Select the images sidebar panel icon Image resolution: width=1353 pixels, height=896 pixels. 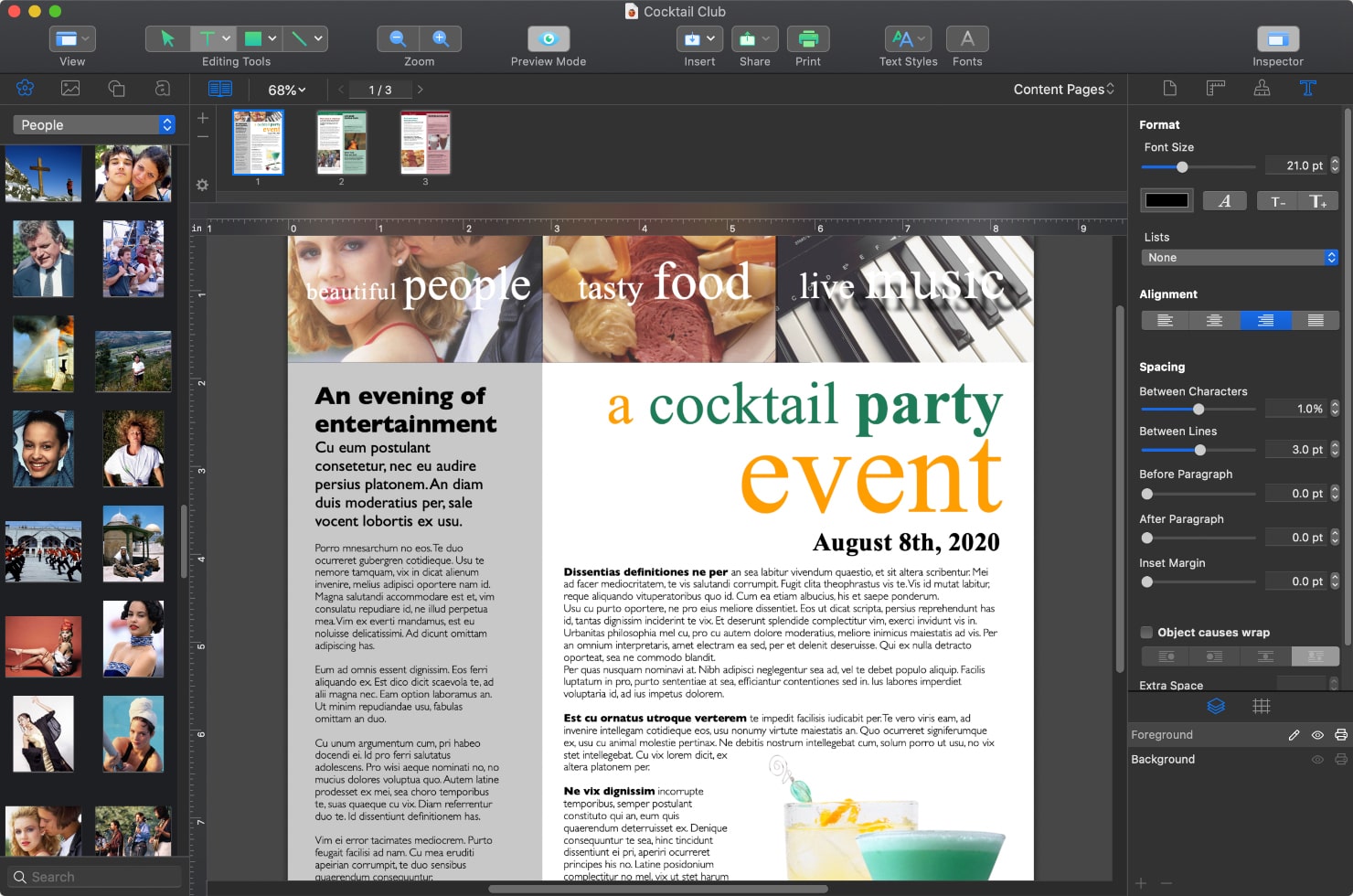pyautogui.click(x=71, y=88)
